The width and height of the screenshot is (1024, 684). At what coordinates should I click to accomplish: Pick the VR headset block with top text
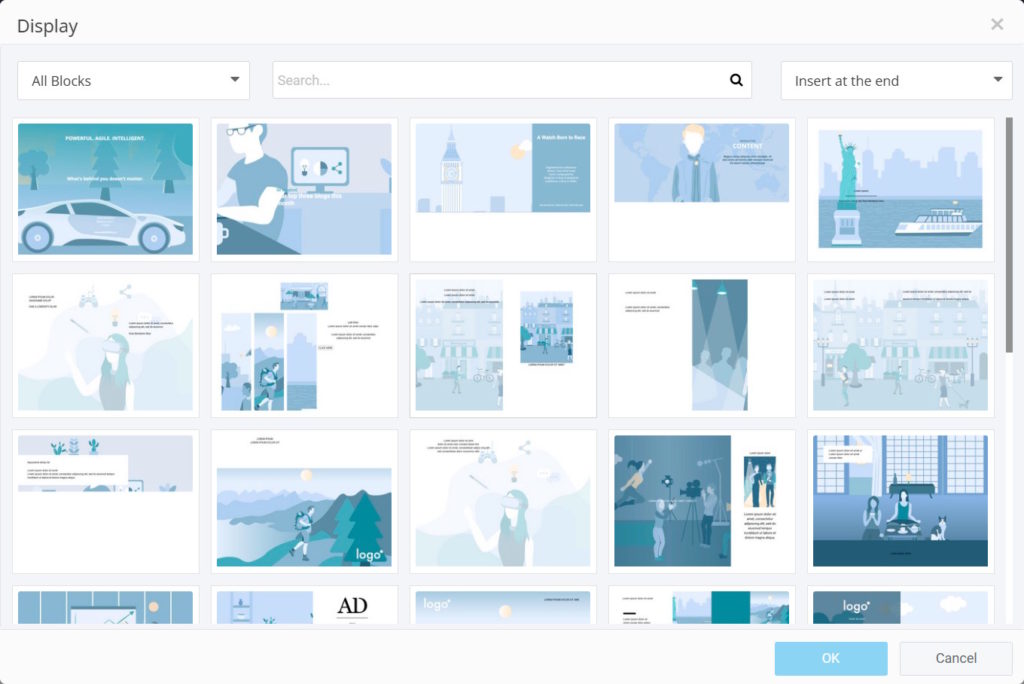(x=503, y=502)
